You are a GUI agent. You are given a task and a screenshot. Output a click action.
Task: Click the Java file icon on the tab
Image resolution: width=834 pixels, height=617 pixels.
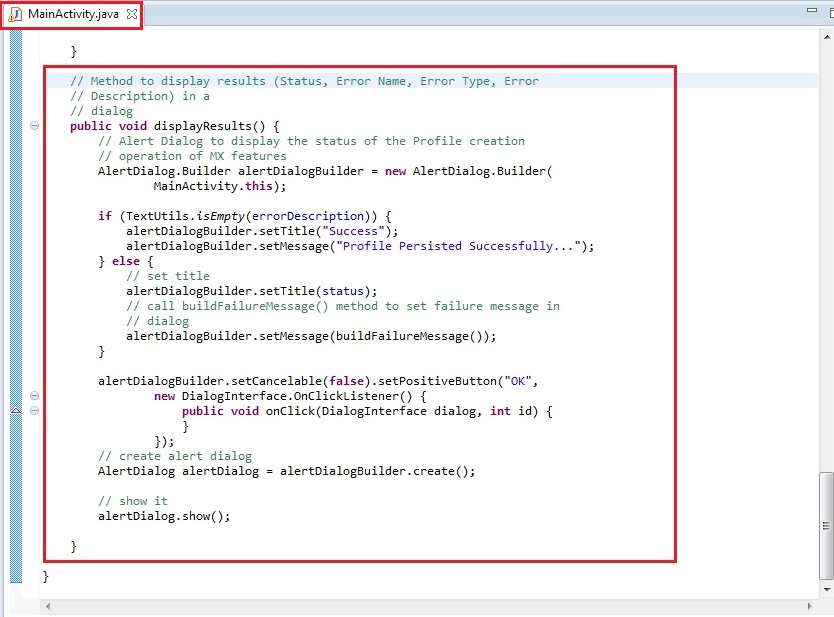(16, 14)
